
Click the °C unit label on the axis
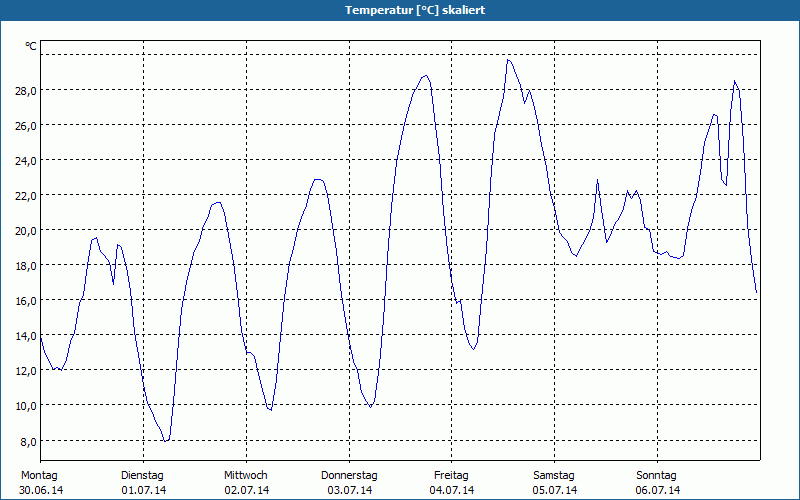tap(31, 46)
